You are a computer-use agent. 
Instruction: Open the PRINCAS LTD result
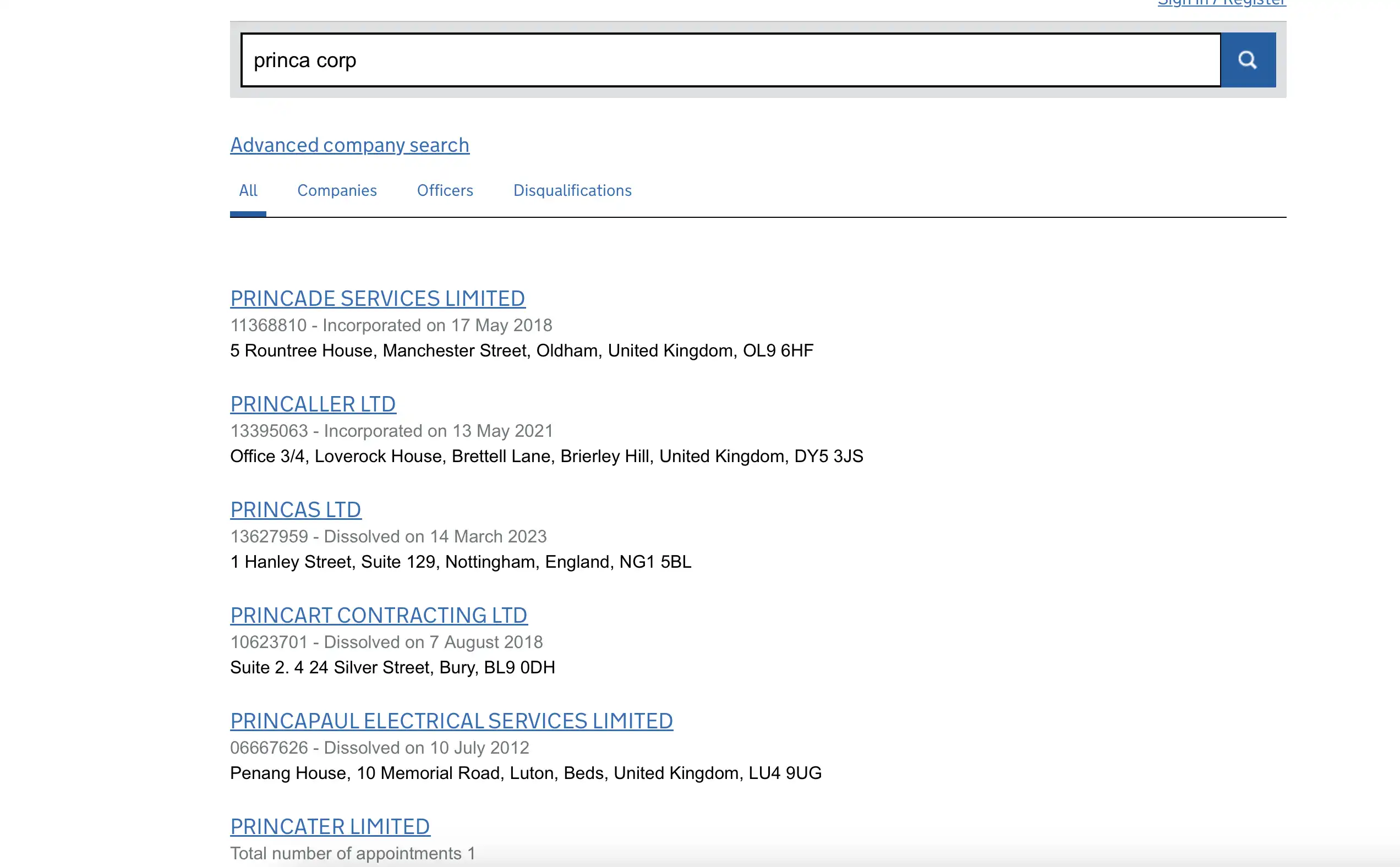coord(296,509)
